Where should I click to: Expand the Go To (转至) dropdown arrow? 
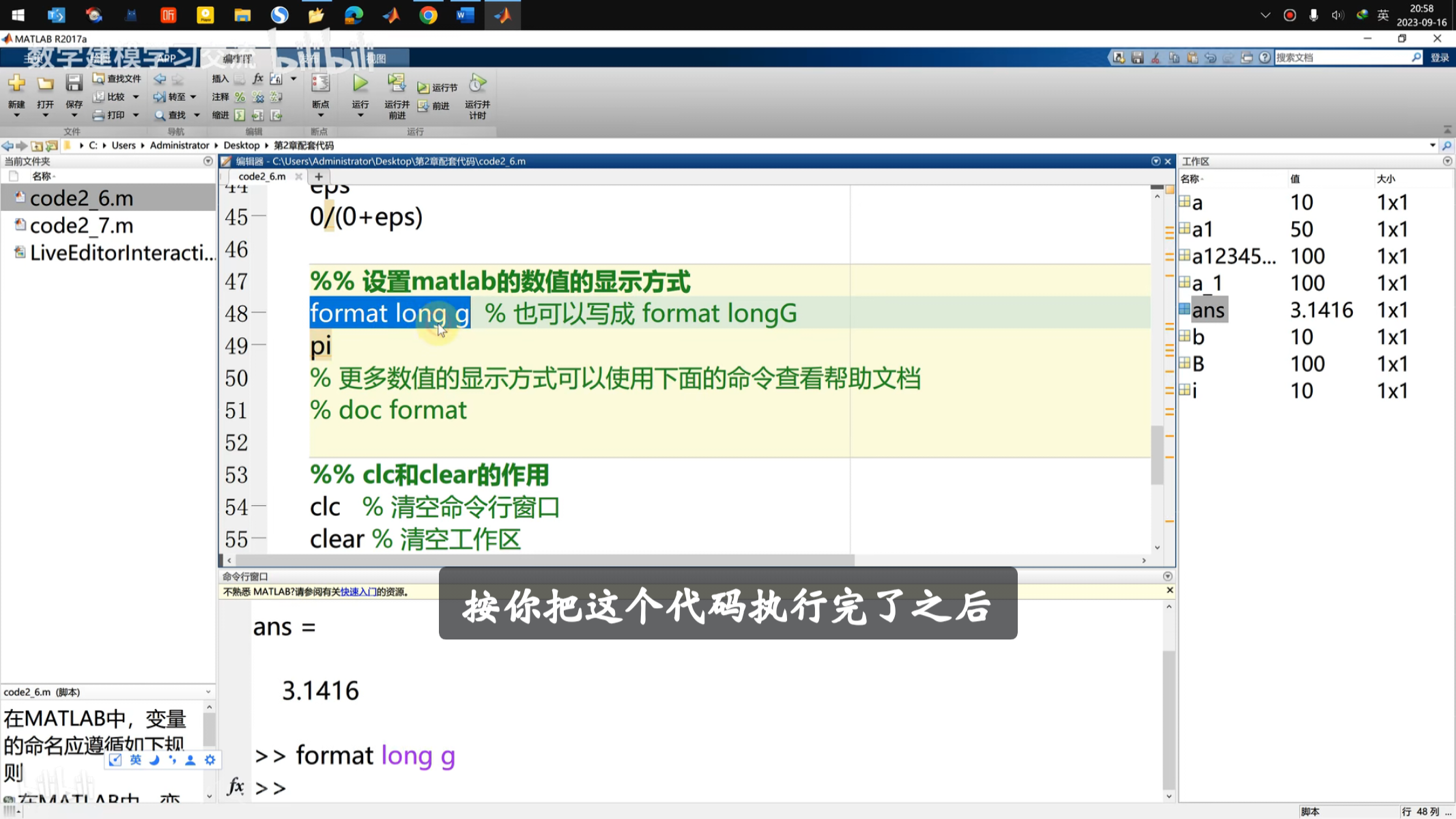coord(194,97)
